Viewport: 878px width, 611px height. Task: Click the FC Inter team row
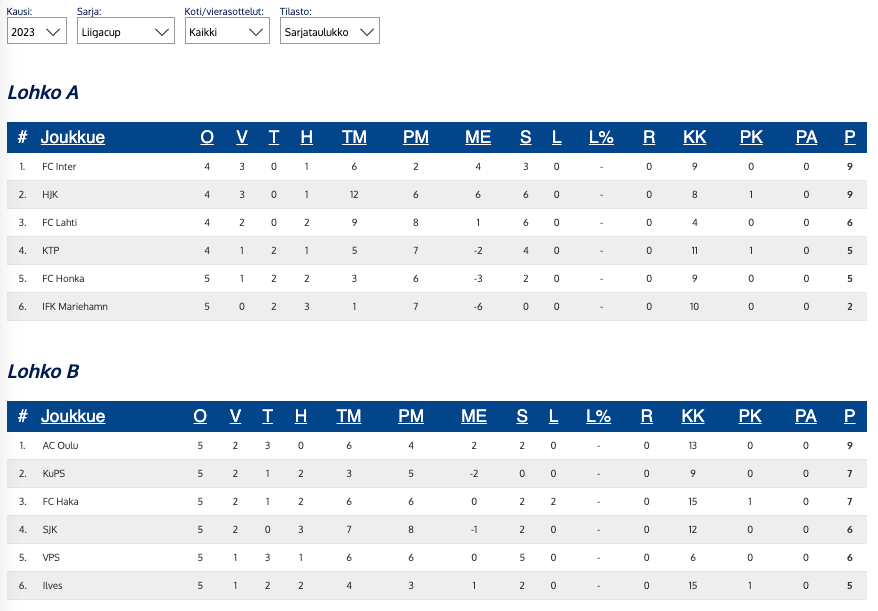coord(59,167)
